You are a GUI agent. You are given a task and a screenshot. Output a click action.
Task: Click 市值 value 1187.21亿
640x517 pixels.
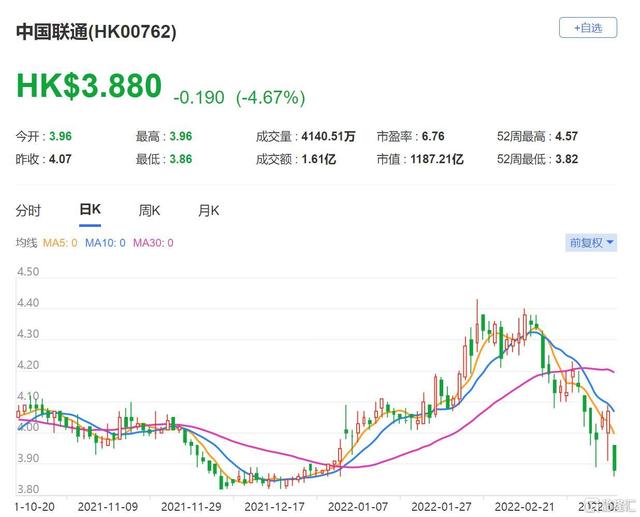pyautogui.click(x=437, y=159)
